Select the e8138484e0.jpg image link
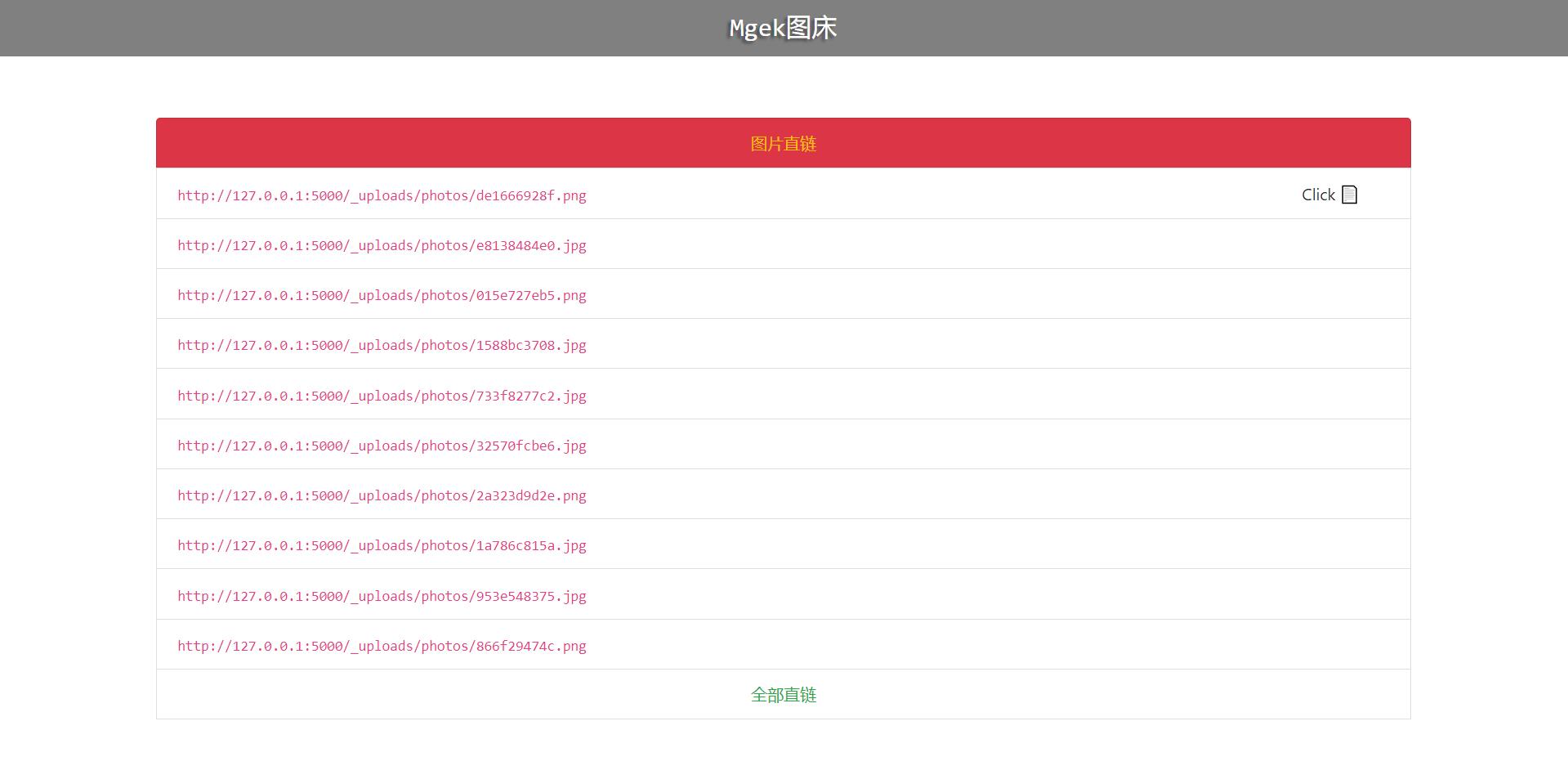Screen dimensions: 1568x766 pyautogui.click(x=382, y=245)
